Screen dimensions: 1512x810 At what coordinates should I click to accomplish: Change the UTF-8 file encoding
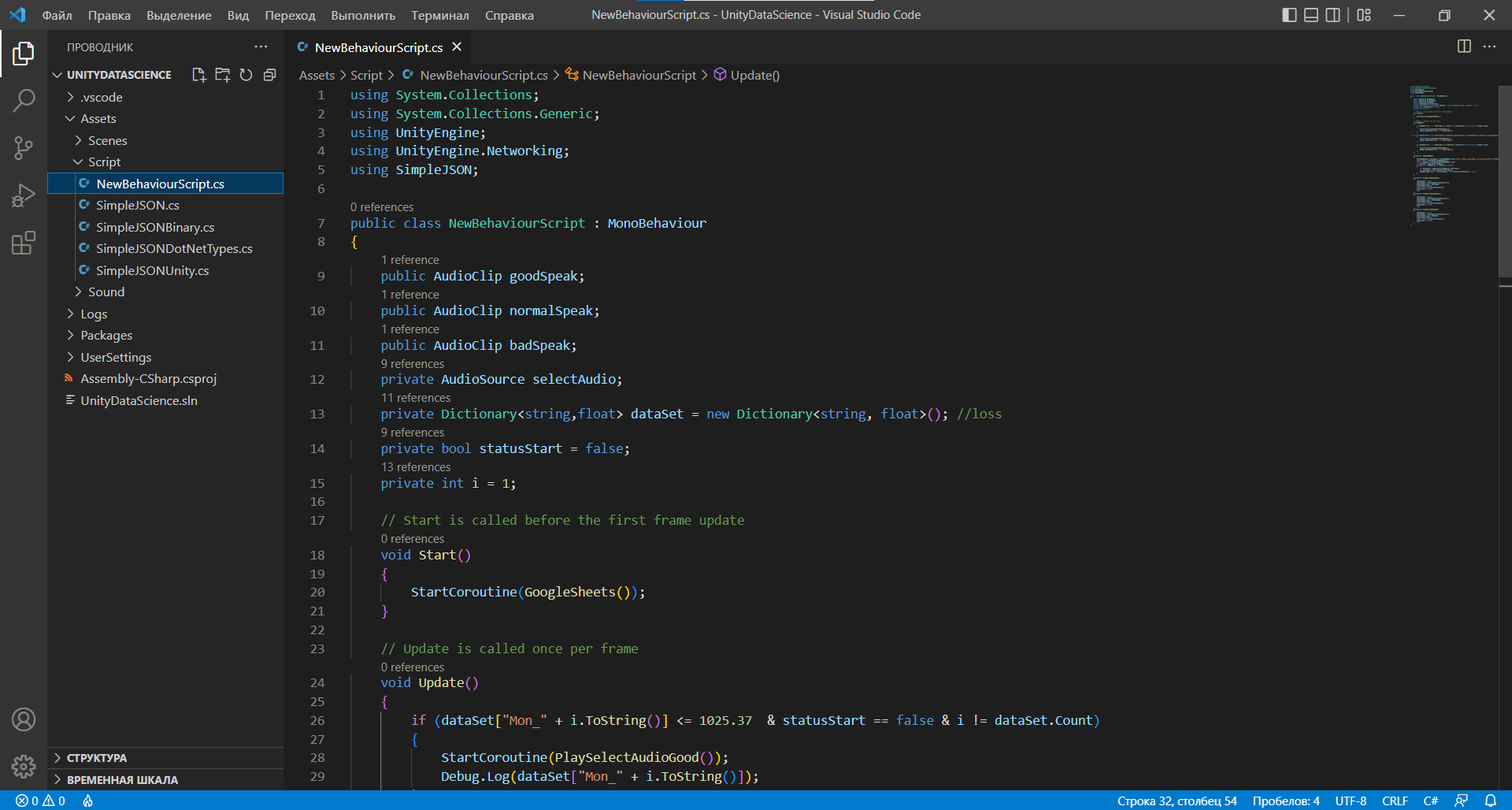[x=1351, y=801]
